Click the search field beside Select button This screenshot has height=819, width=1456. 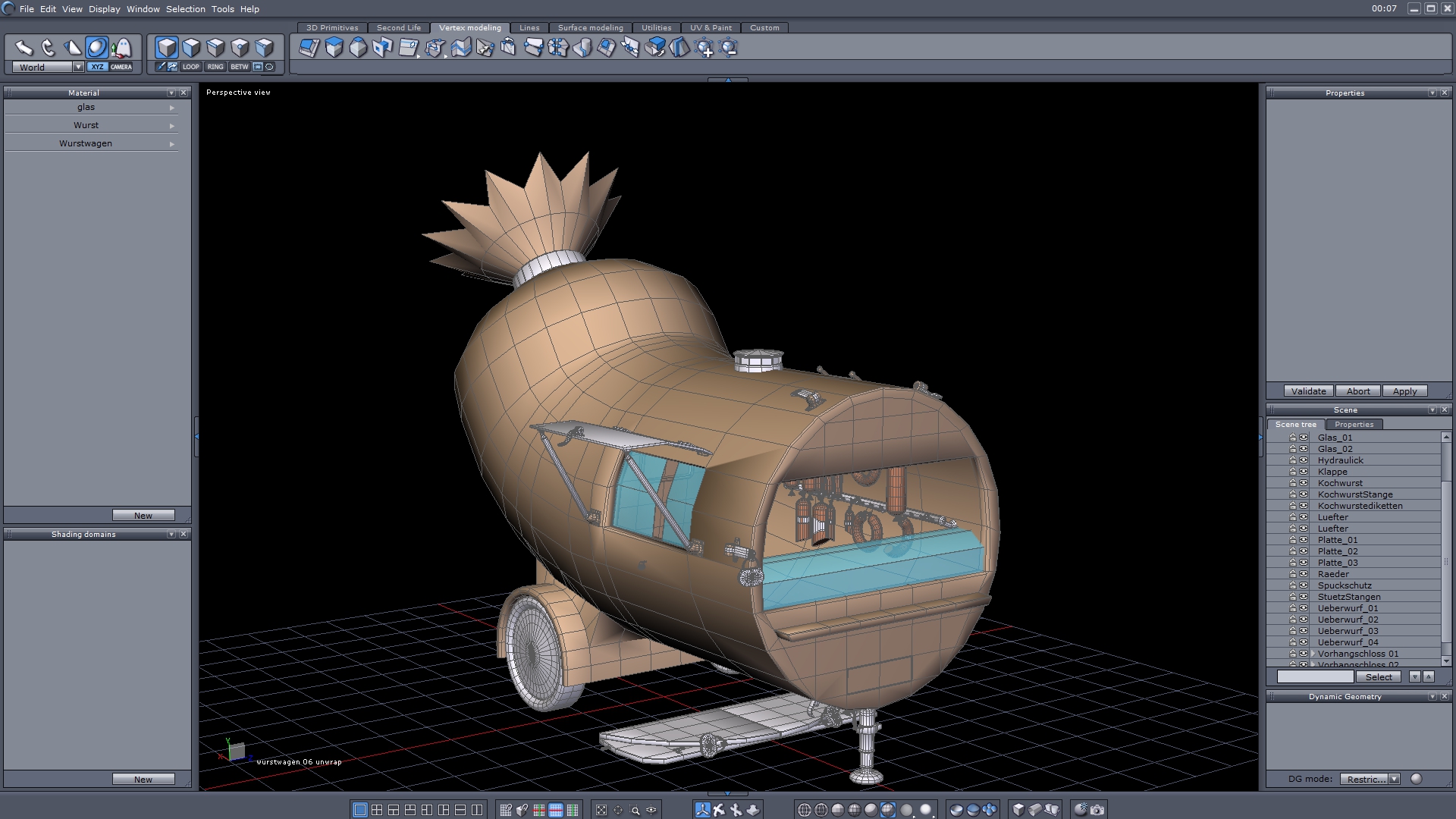[x=1315, y=676]
